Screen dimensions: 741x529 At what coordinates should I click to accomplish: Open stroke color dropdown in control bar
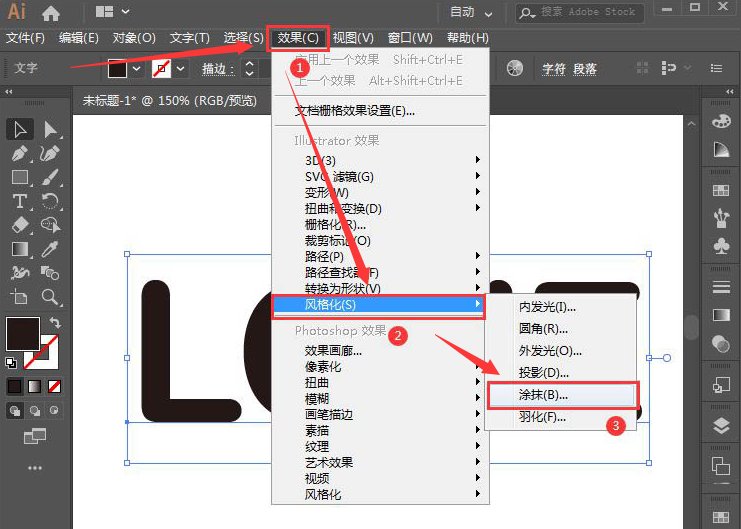point(181,69)
